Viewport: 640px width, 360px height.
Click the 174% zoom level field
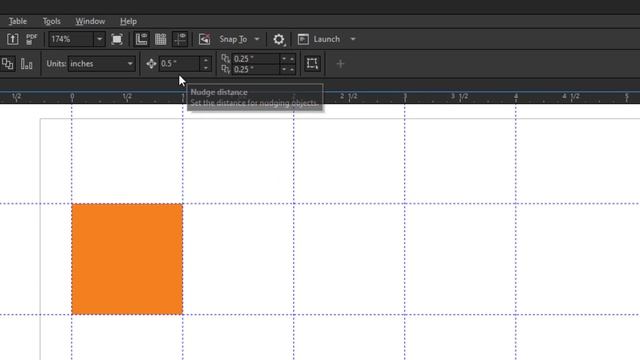click(x=71, y=39)
